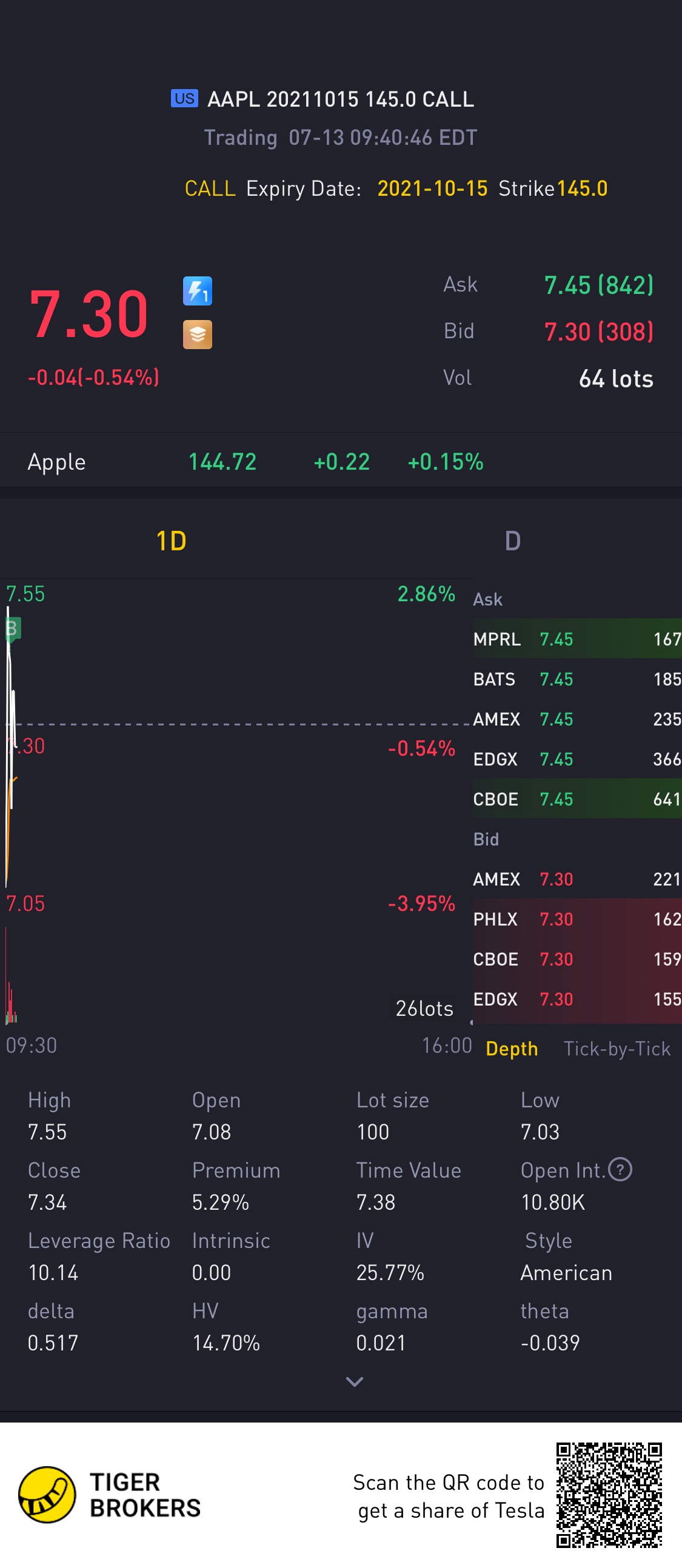
Task: Open the Apple underlying stock row
Action: click(341, 462)
